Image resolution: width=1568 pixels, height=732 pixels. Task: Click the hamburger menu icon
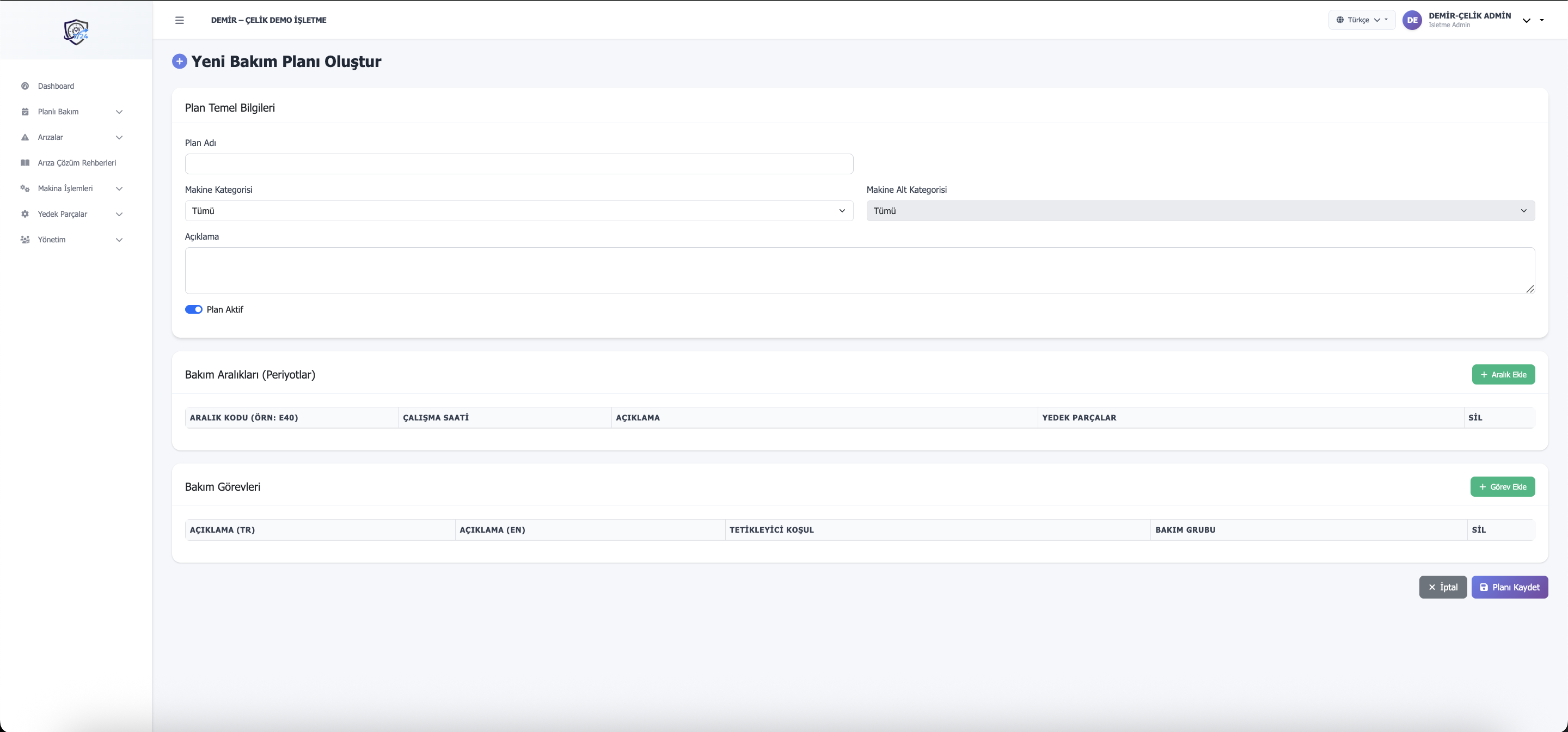[180, 20]
